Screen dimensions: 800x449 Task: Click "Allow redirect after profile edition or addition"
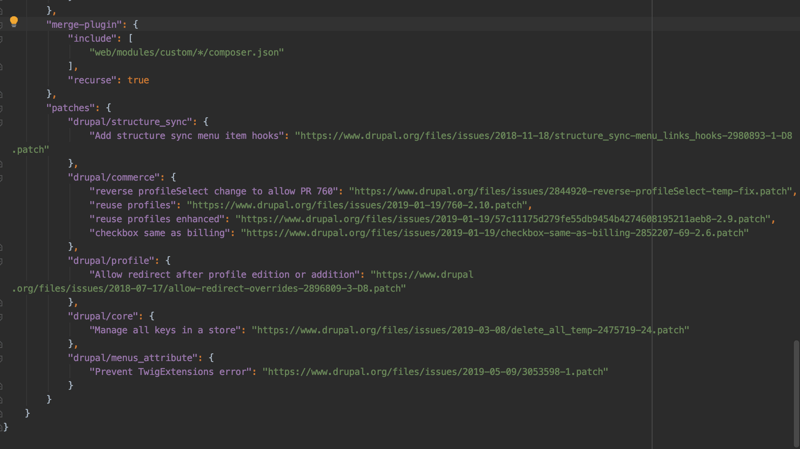coord(224,275)
